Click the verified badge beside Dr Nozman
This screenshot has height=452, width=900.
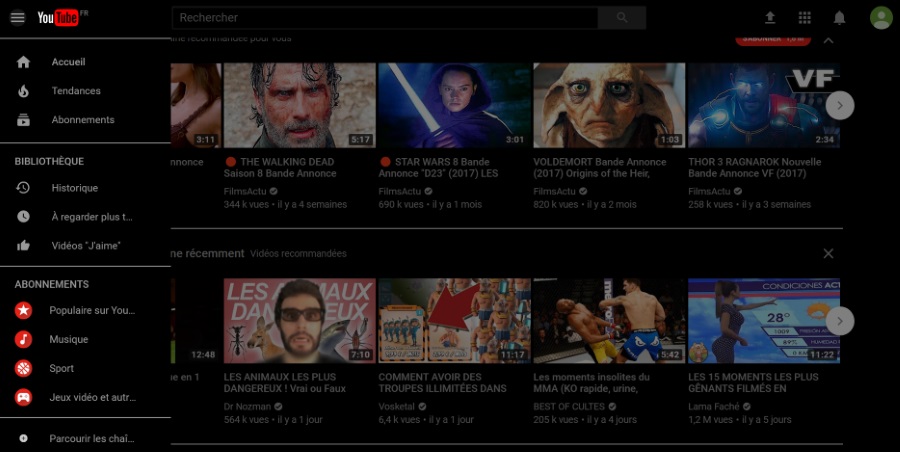[278, 406]
